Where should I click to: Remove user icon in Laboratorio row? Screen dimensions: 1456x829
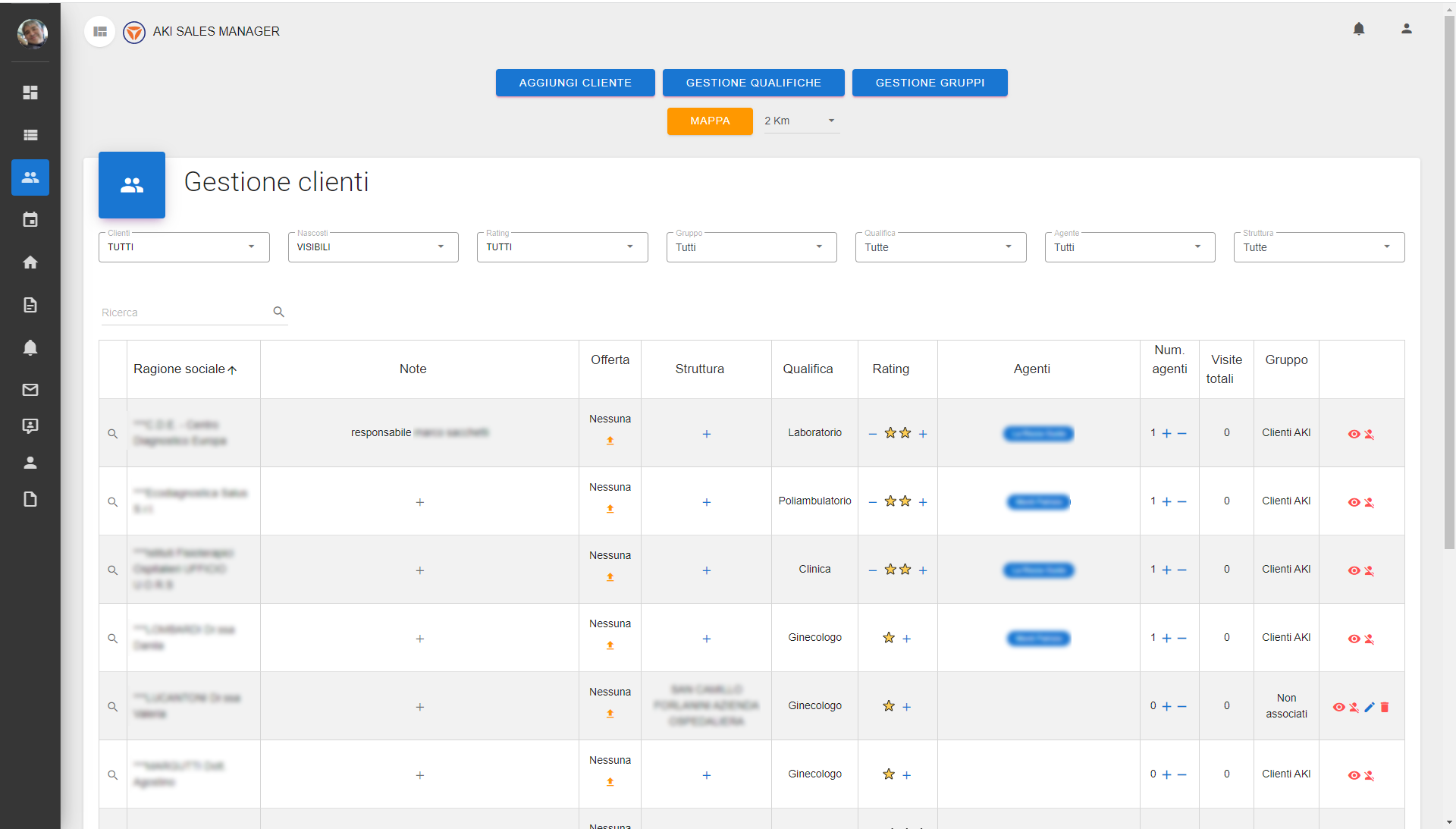pos(1370,435)
